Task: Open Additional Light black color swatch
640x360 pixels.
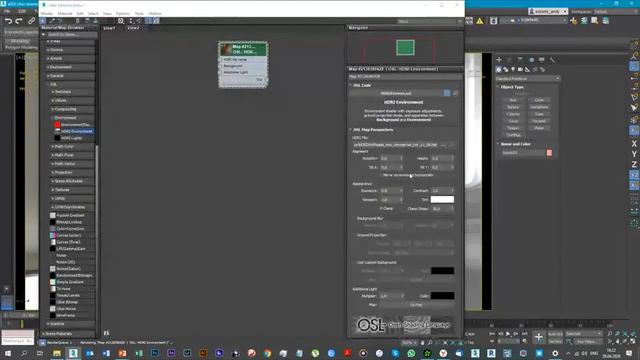Action: (x=442, y=296)
